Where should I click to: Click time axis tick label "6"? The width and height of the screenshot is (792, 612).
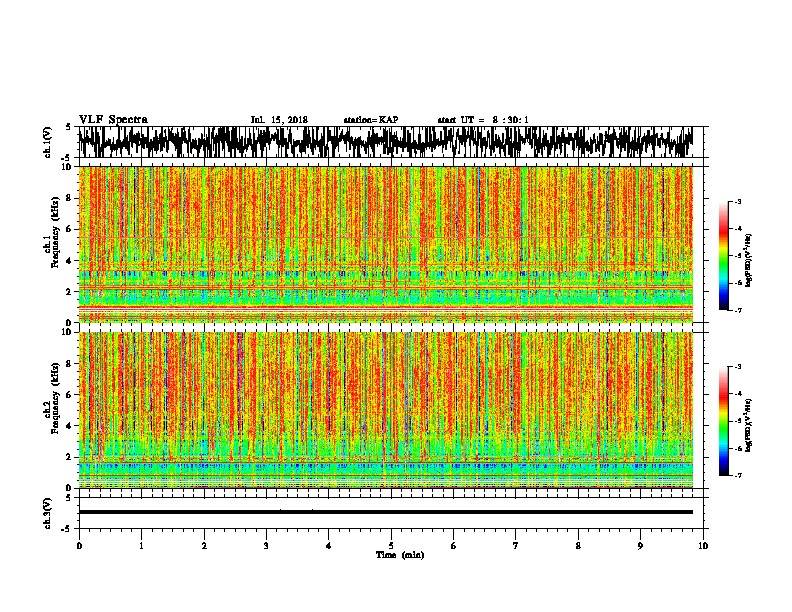tap(454, 546)
